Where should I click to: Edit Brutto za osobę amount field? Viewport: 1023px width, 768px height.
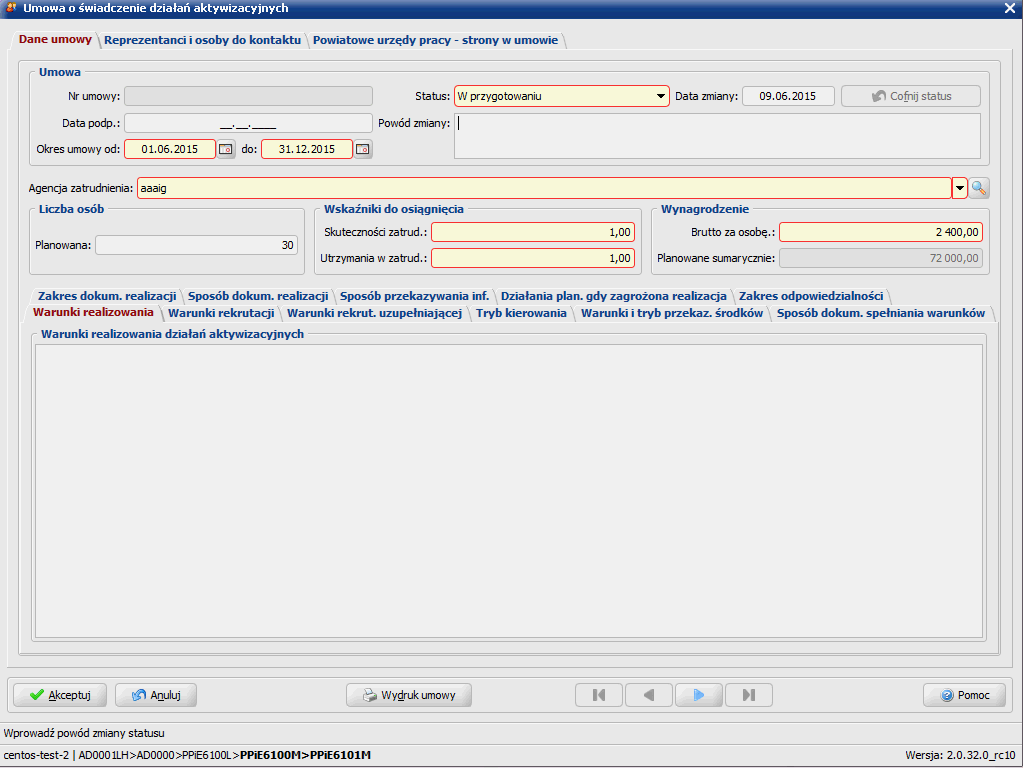click(x=881, y=232)
